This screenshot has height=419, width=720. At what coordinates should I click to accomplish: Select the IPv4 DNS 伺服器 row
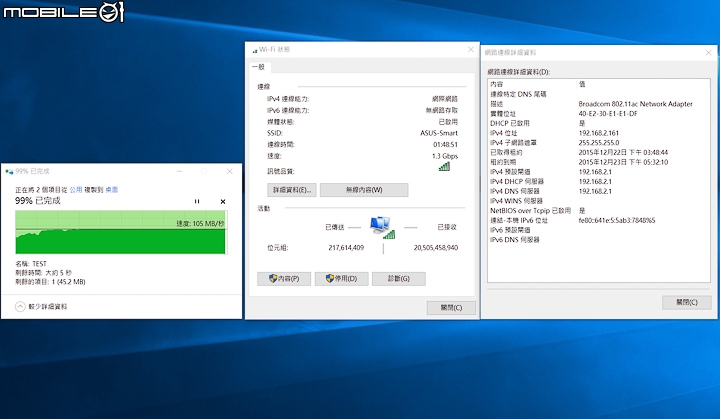599,191
